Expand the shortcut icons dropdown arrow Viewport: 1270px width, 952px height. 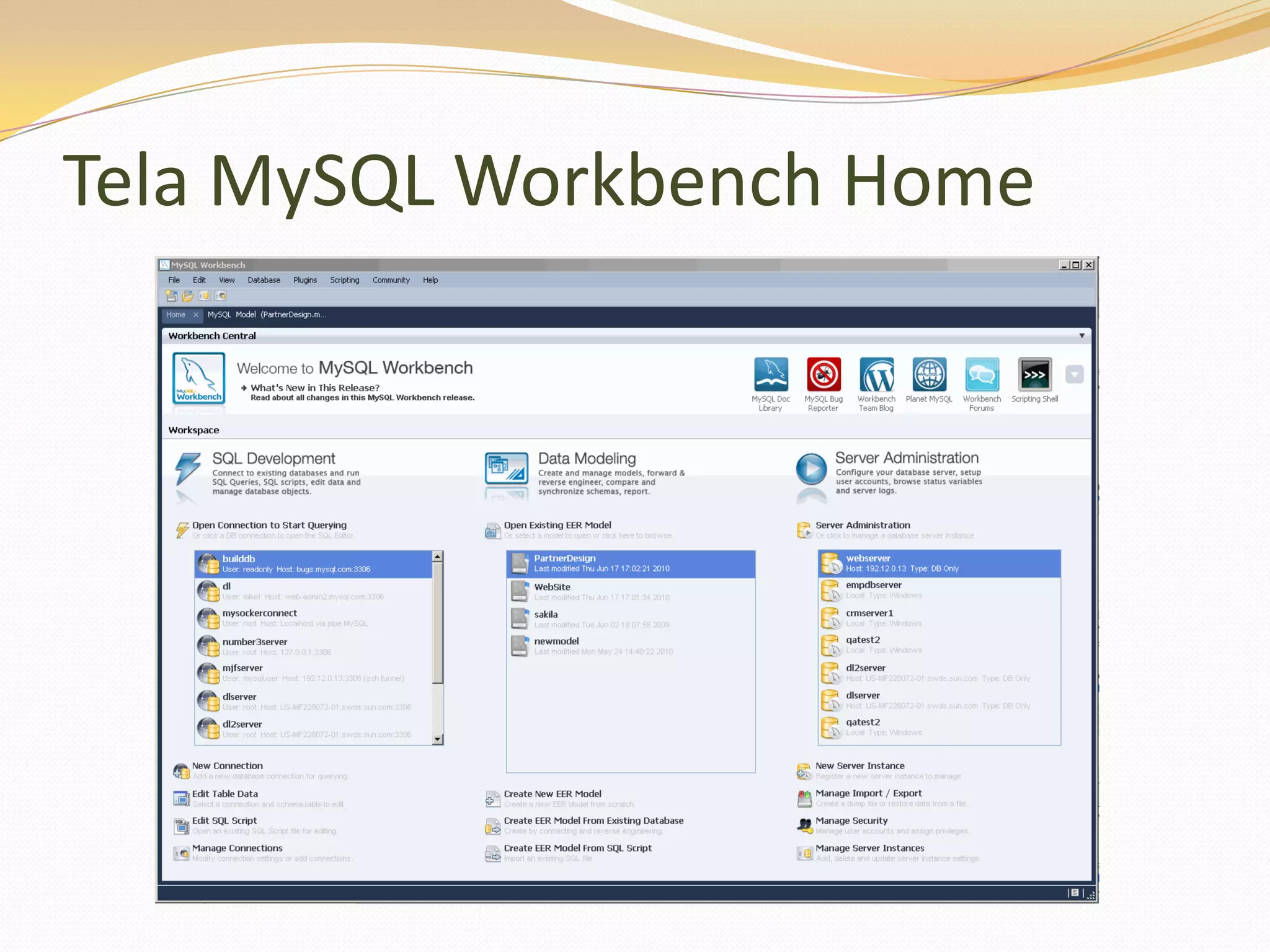(x=1074, y=374)
